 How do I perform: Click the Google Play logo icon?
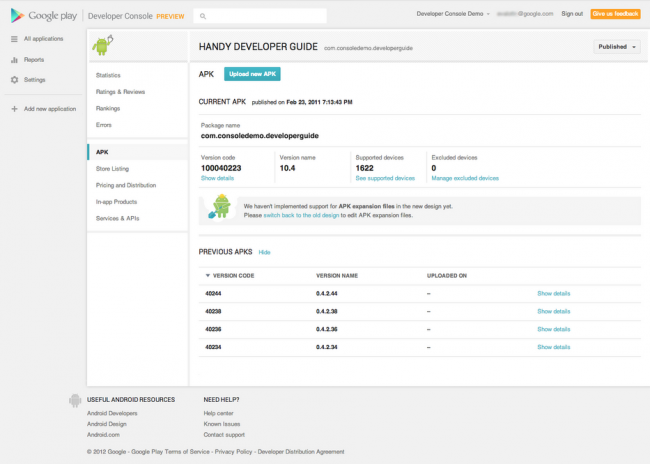click(x=17, y=16)
